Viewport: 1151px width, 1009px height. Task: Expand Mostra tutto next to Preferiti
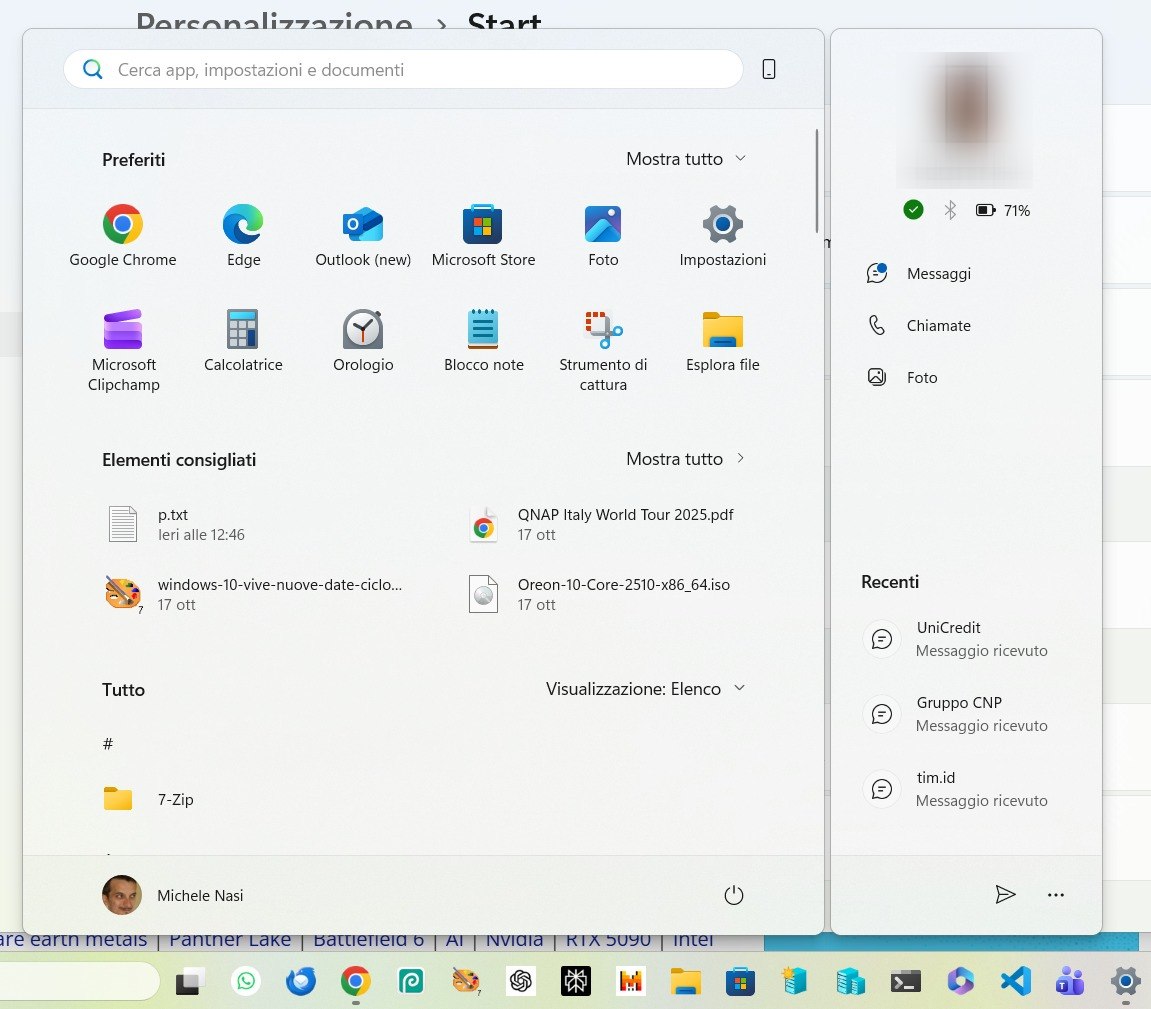click(x=686, y=158)
